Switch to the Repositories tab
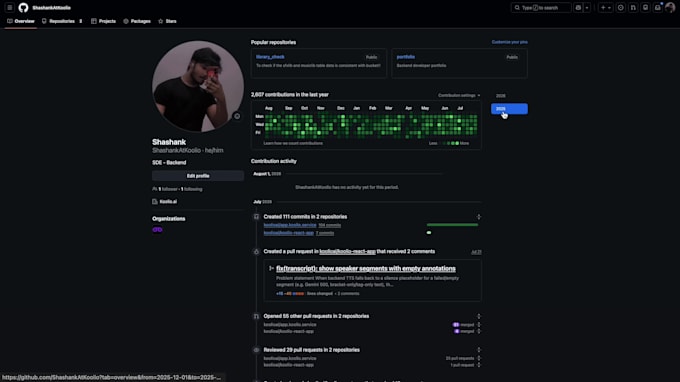 [x=62, y=21]
